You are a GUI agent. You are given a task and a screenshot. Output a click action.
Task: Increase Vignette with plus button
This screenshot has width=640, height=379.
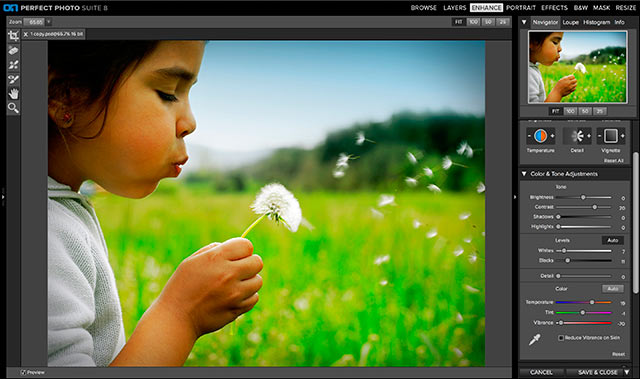[622, 136]
